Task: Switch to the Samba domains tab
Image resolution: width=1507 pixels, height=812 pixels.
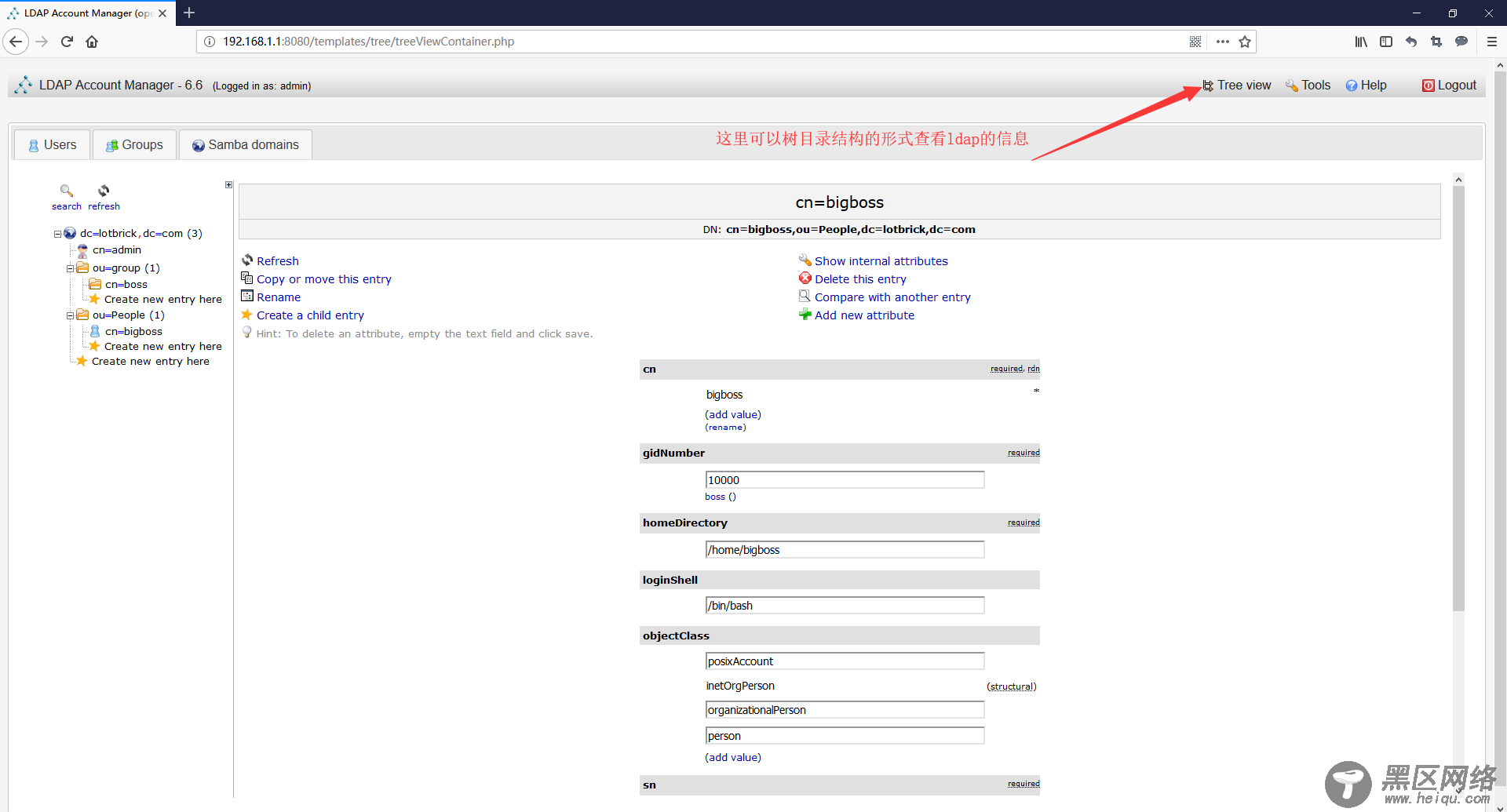Action: click(246, 145)
